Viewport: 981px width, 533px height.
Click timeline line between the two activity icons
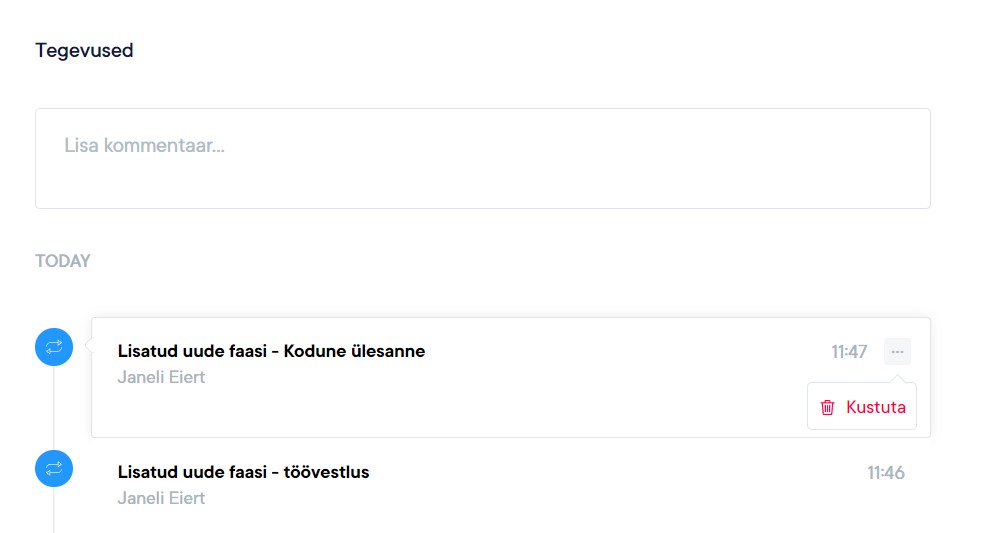(x=54, y=408)
